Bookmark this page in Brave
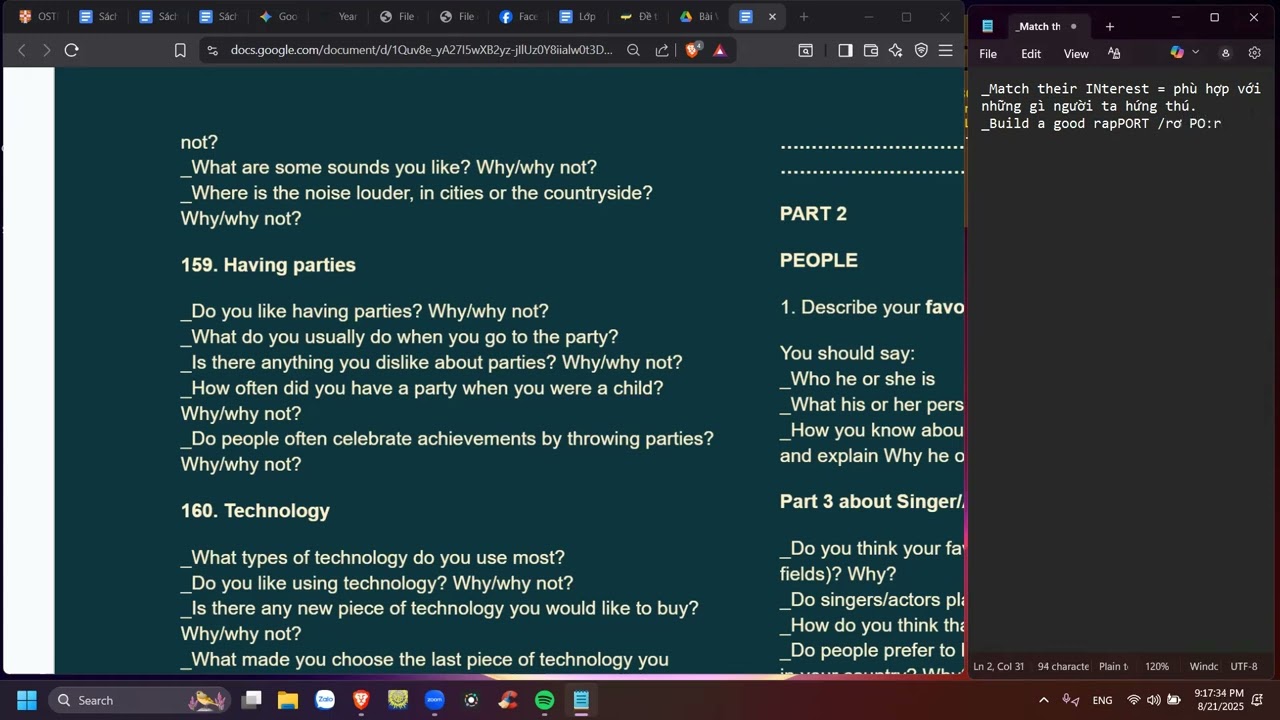Screen dimensions: 1280x720 (180, 50)
